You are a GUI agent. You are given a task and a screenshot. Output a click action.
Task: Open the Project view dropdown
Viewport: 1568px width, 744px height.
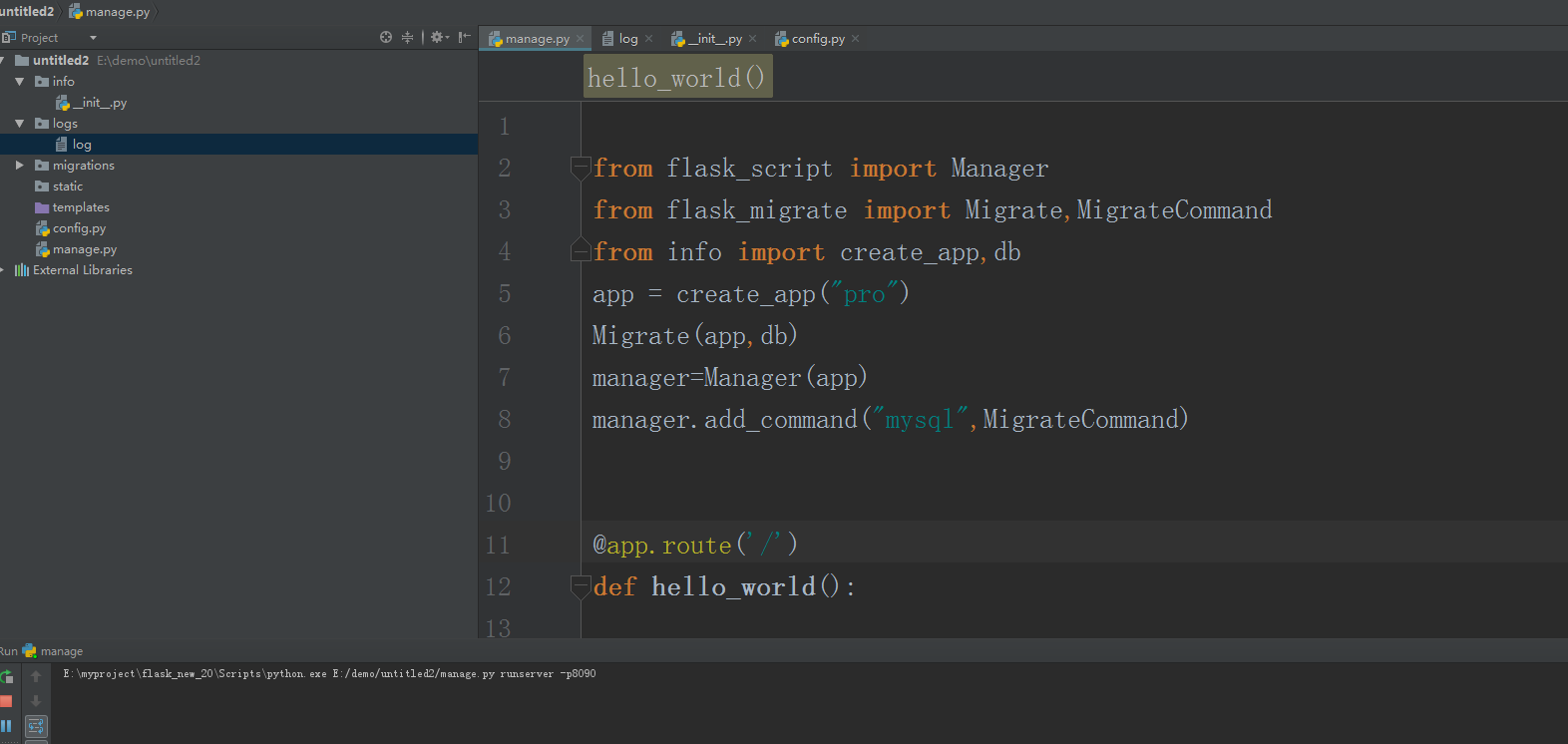tap(93, 38)
